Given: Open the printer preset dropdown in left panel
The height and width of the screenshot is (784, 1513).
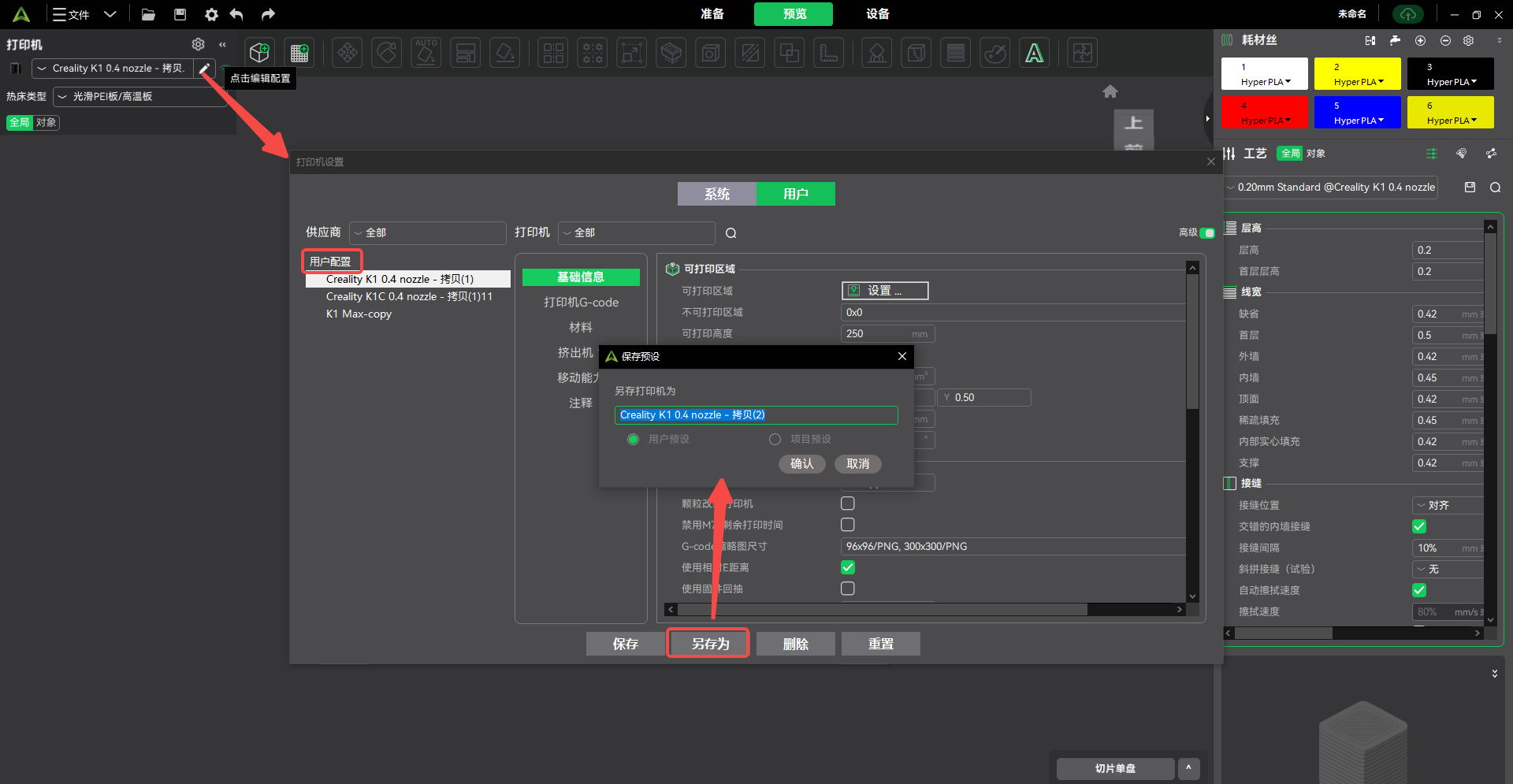Looking at the screenshot, I should pyautogui.click(x=113, y=69).
